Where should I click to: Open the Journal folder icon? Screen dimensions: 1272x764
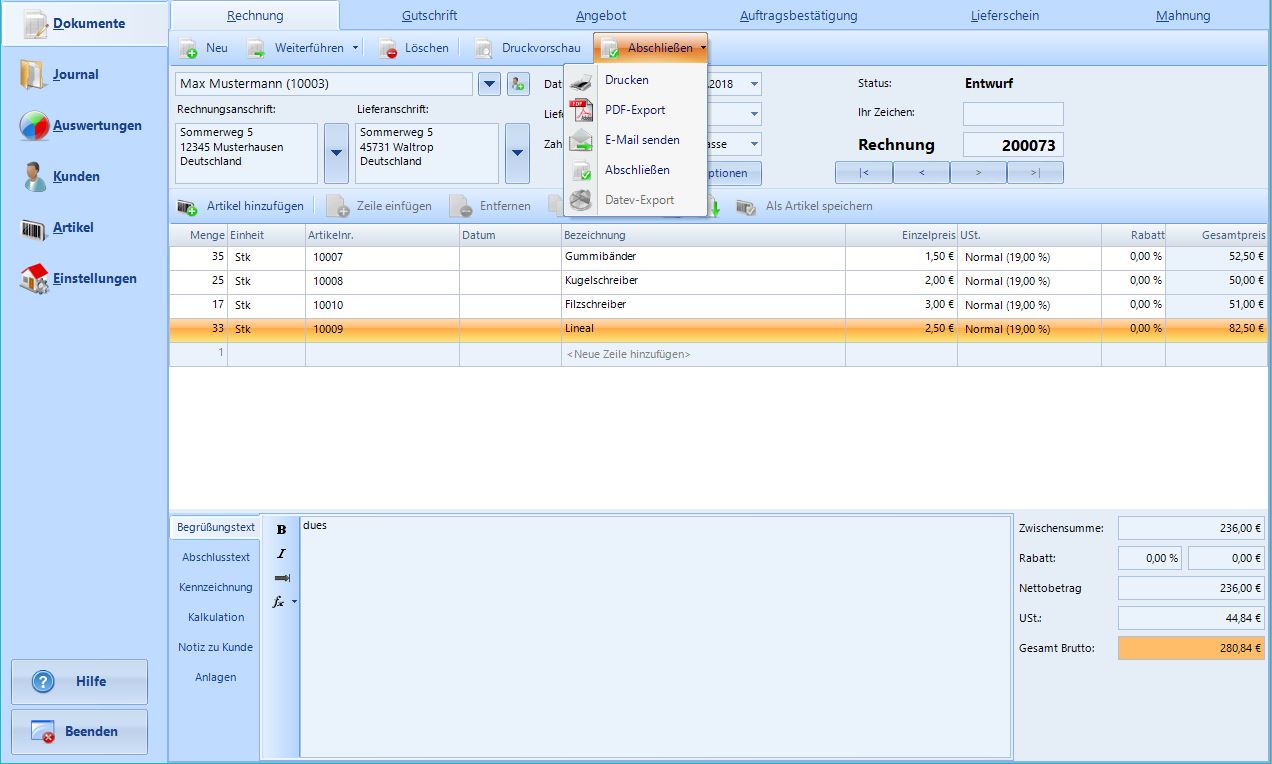coord(33,75)
